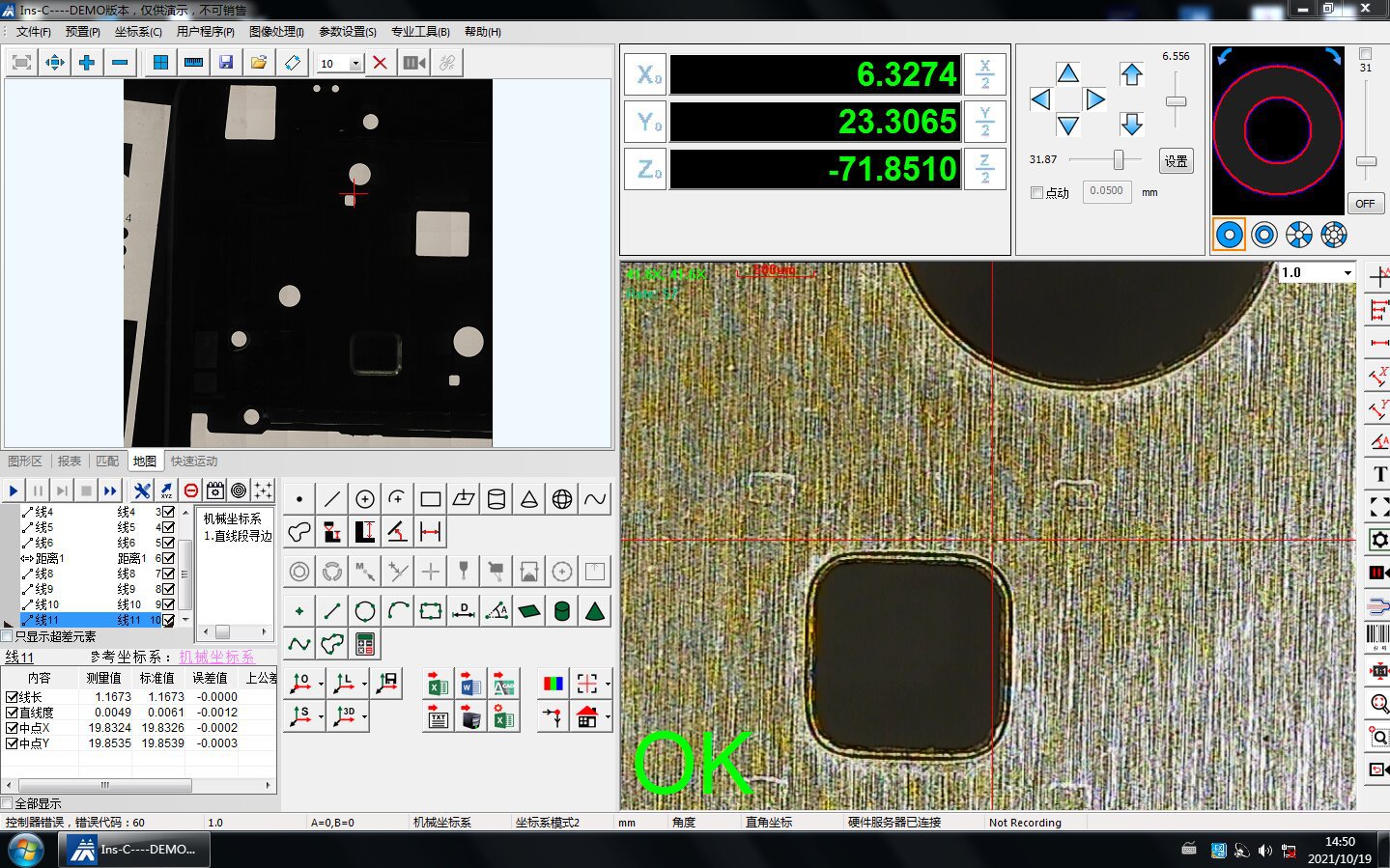Click the floppy disk save icon
Viewport: 1390px width, 868px height.
pos(226,63)
